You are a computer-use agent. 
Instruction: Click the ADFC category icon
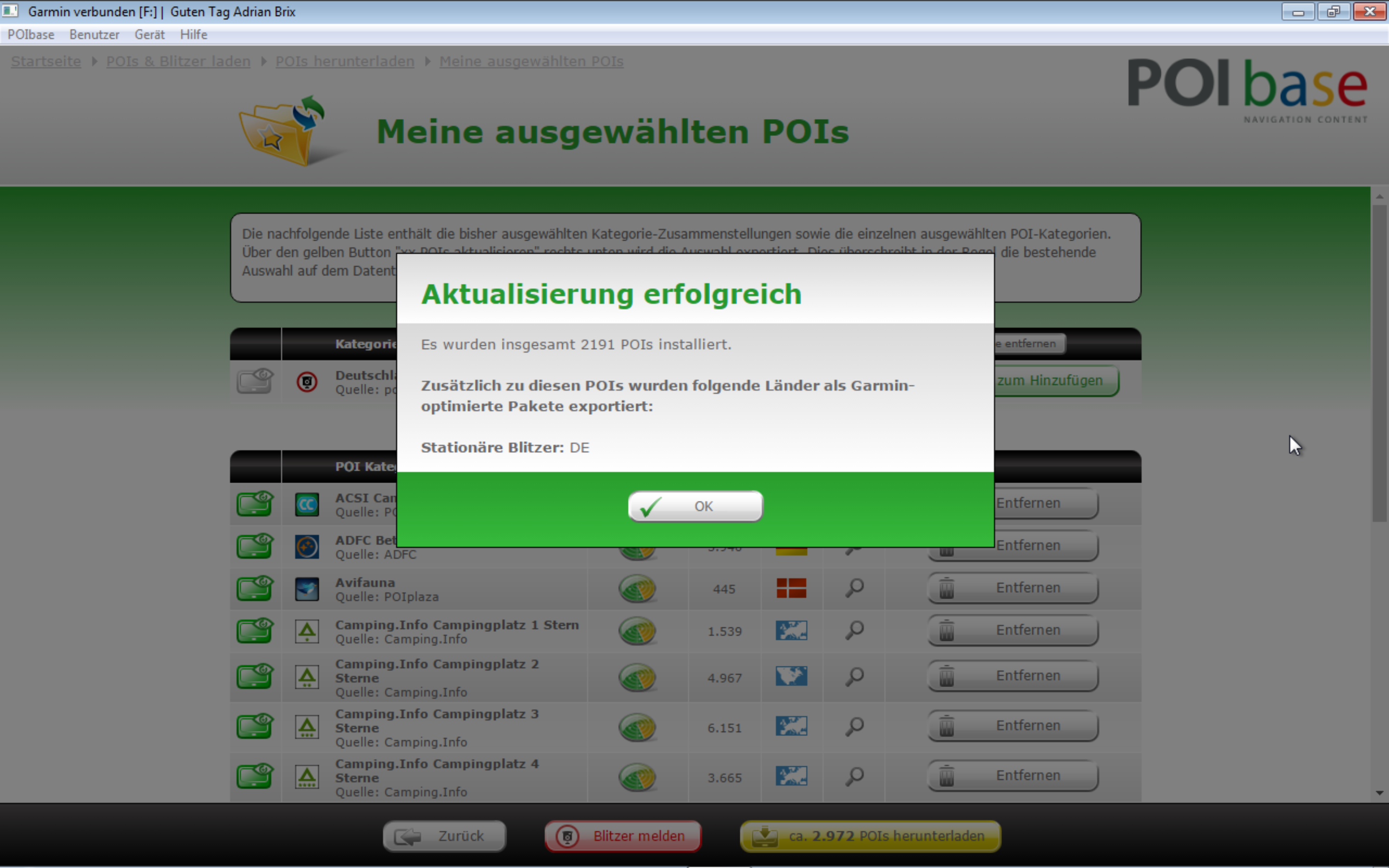click(307, 546)
